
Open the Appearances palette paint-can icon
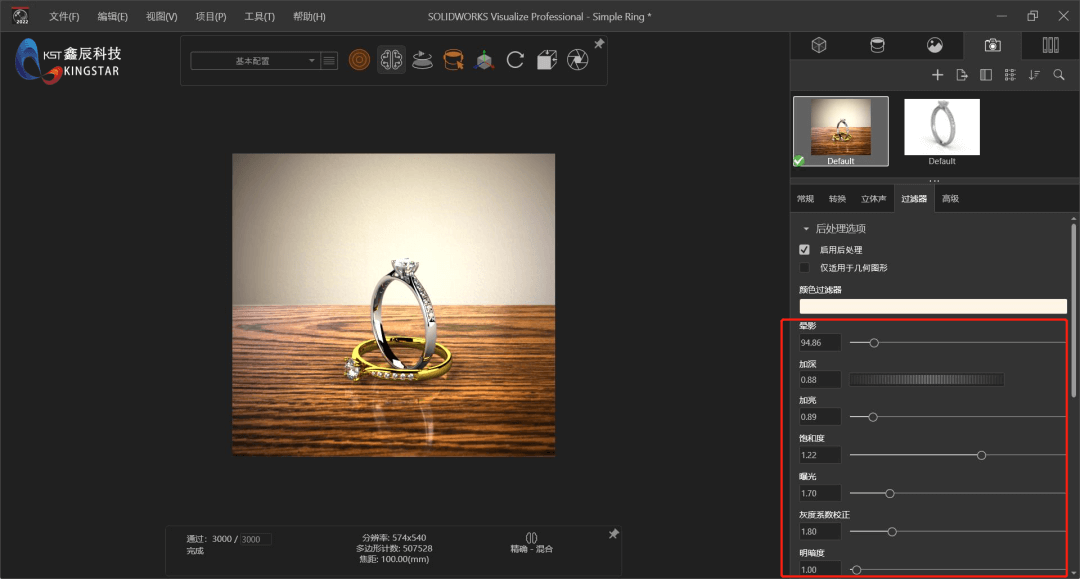878,45
